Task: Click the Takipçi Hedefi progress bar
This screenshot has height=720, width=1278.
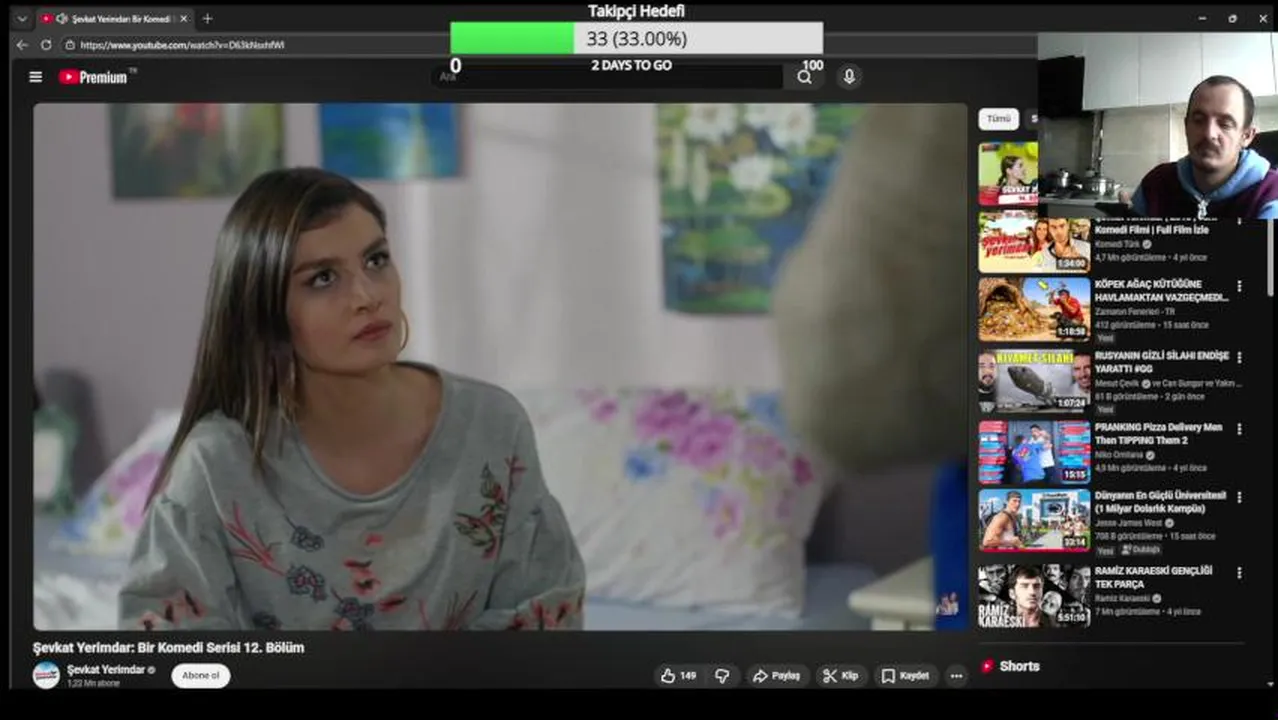Action: point(637,38)
